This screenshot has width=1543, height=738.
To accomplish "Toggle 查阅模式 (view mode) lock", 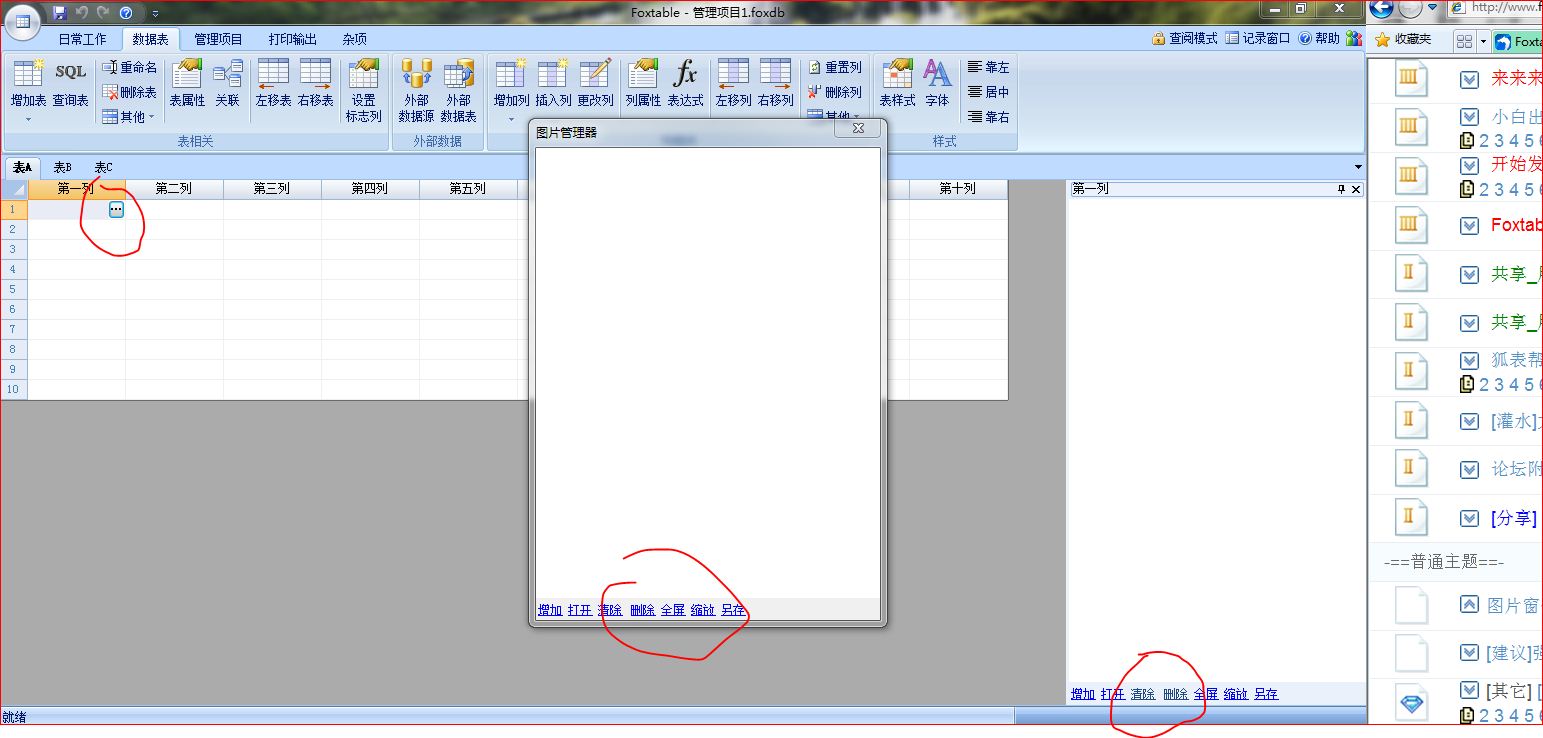I will pos(1185,38).
